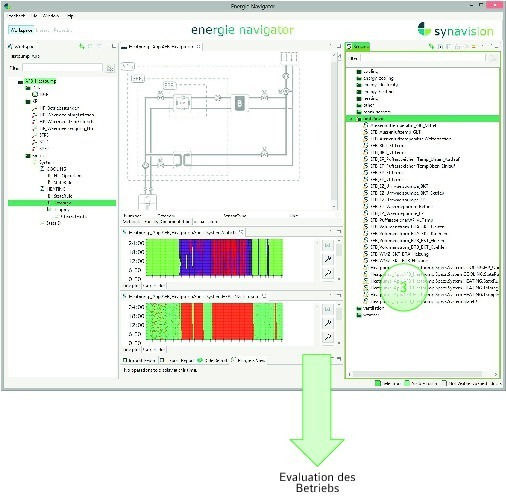
Task: Click the right arrow of the Sensors horizontal scrollbar
Action: [x=496, y=374]
